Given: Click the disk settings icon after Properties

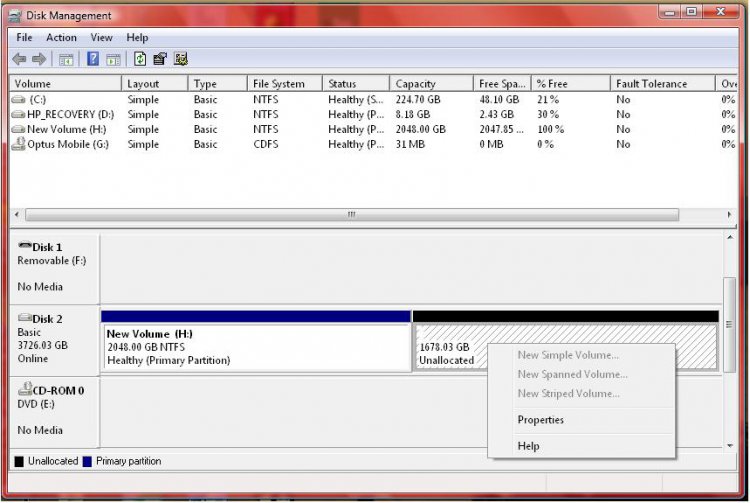Looking at the screenshot, I should [181, 59].
